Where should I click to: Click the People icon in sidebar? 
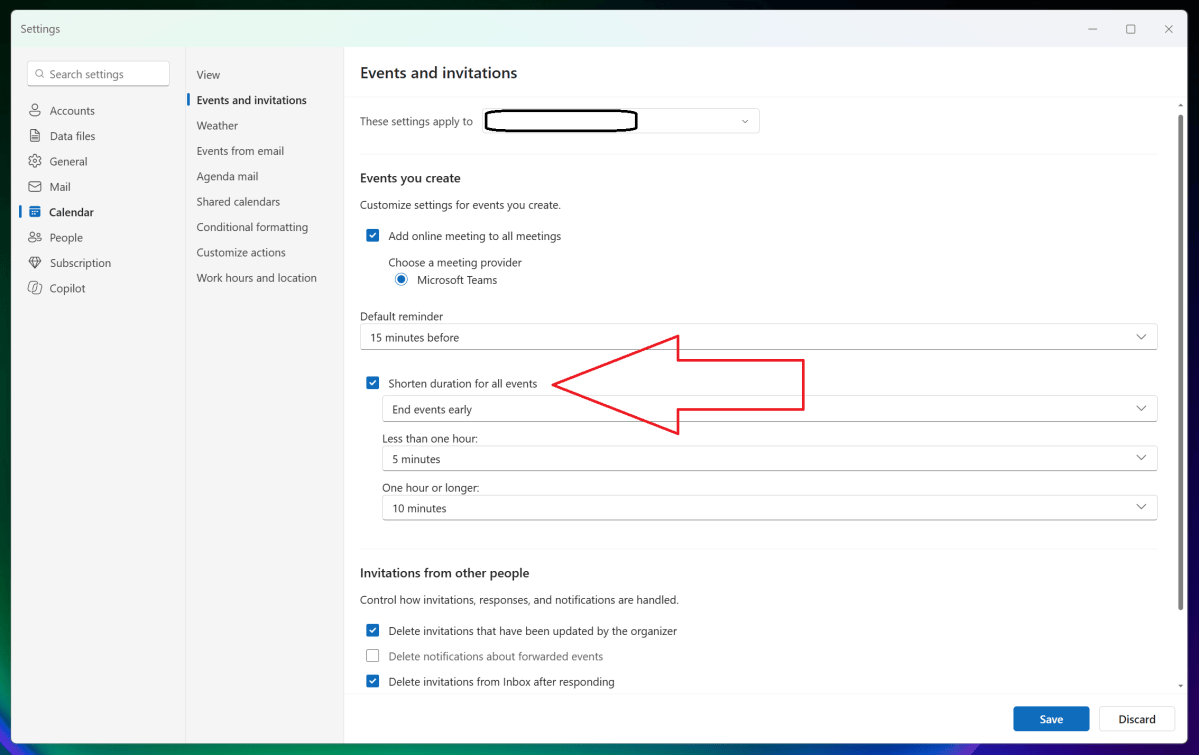(34, 237)
